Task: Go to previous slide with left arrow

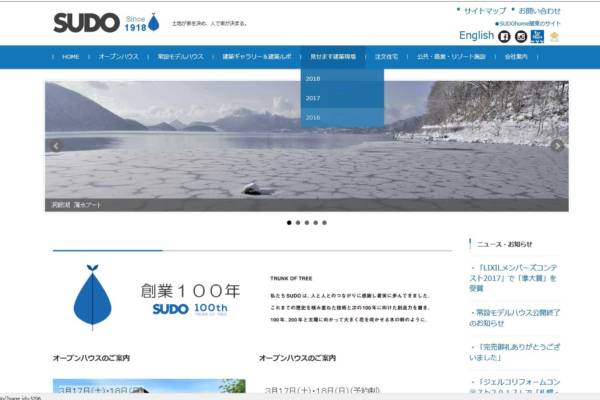Action: click(x=56, y=146)
